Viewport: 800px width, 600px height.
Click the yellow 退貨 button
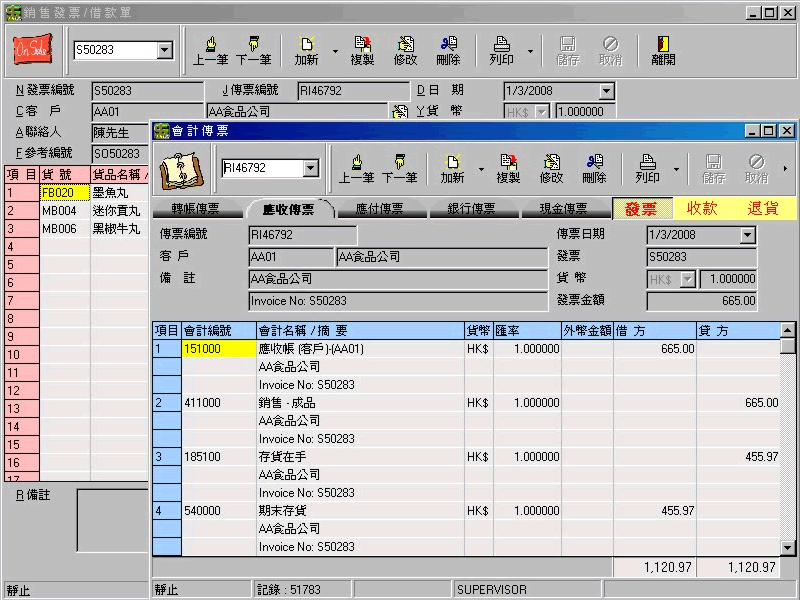pyautogui.click(x=763, y=209)
